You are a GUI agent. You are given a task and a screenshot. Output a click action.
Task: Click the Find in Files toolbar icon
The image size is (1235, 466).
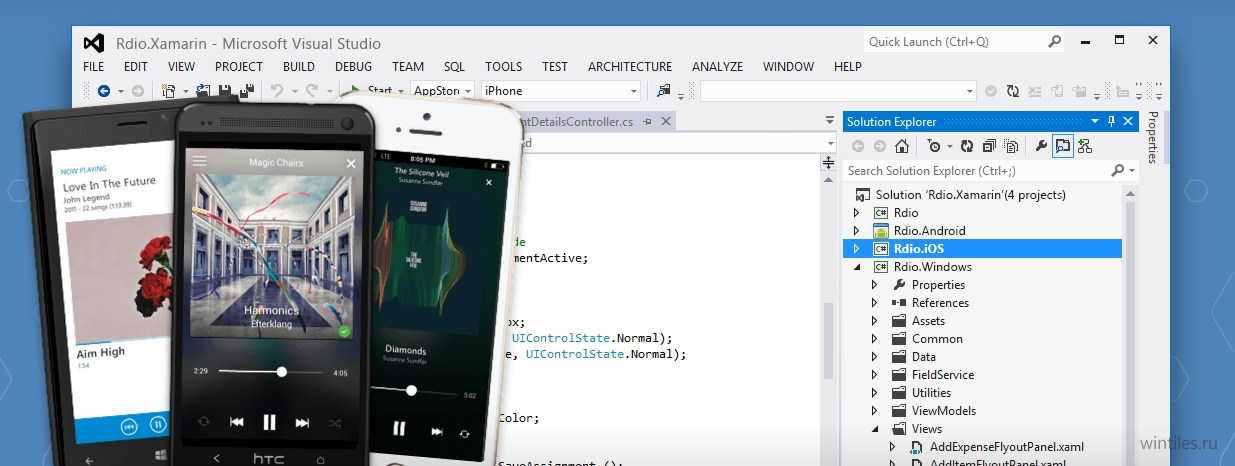click(x=663, y=91)
